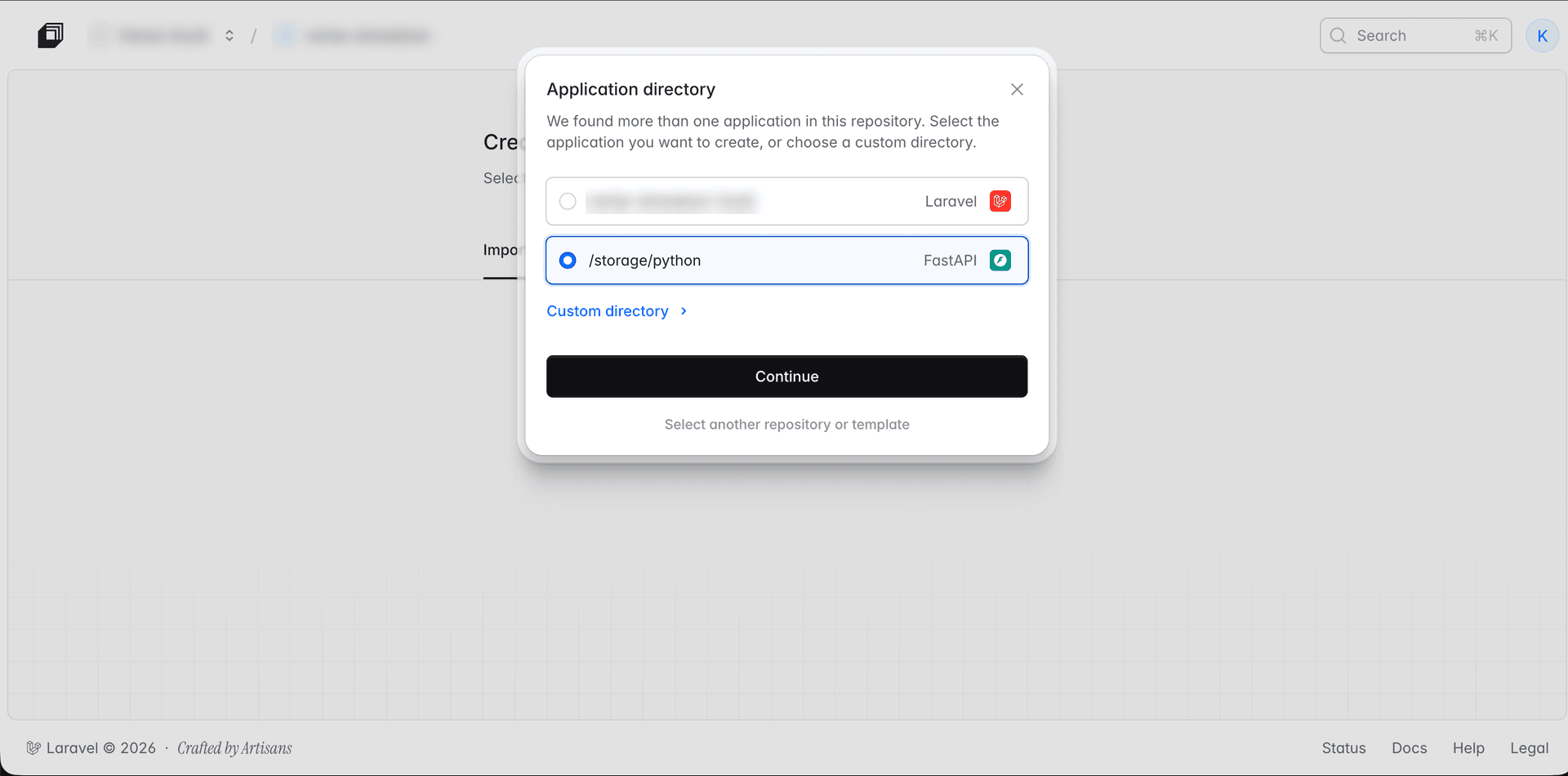
Task: Select the Laravel application radio button
Action: 568,201
